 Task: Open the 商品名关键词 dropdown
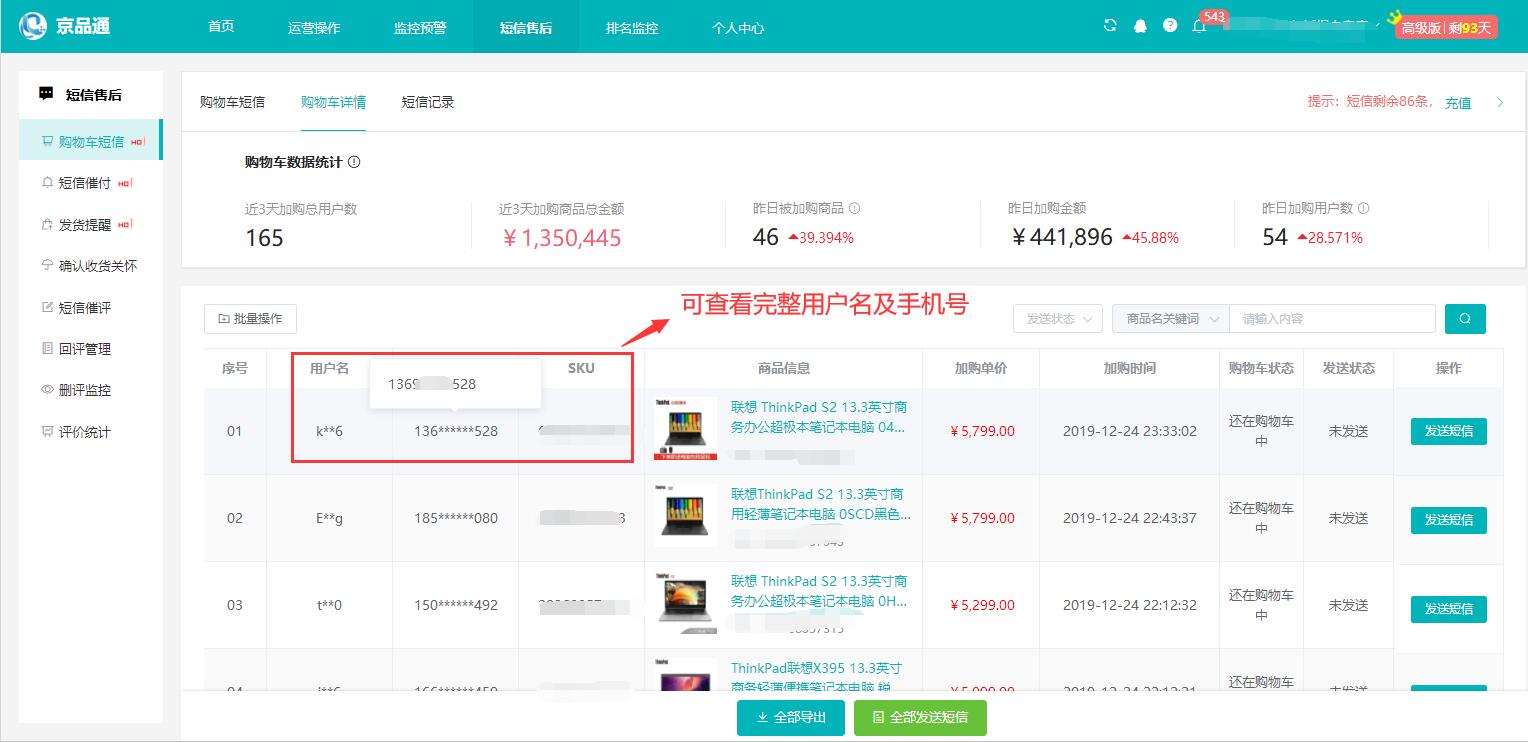[x=1170, y=319]
